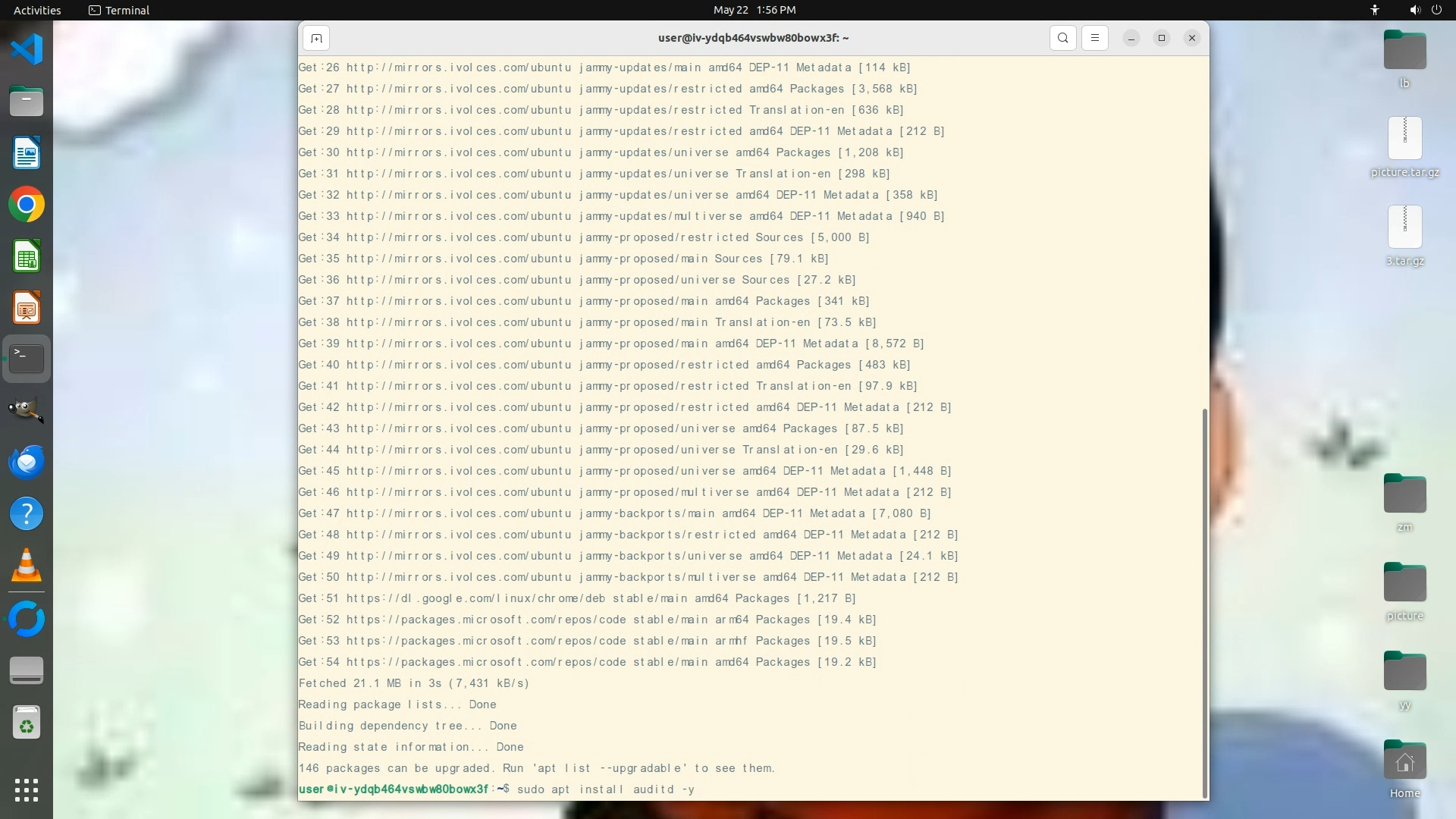Open the accessibility menu in top bar
This screenshot has height=819, width=1456.
click(x=1374, y=10)
